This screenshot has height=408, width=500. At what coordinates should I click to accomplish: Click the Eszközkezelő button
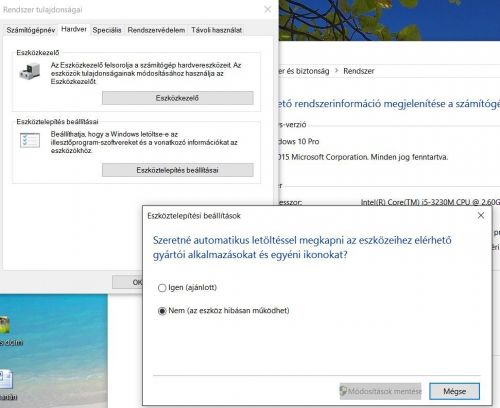click(x=178, y=98)
